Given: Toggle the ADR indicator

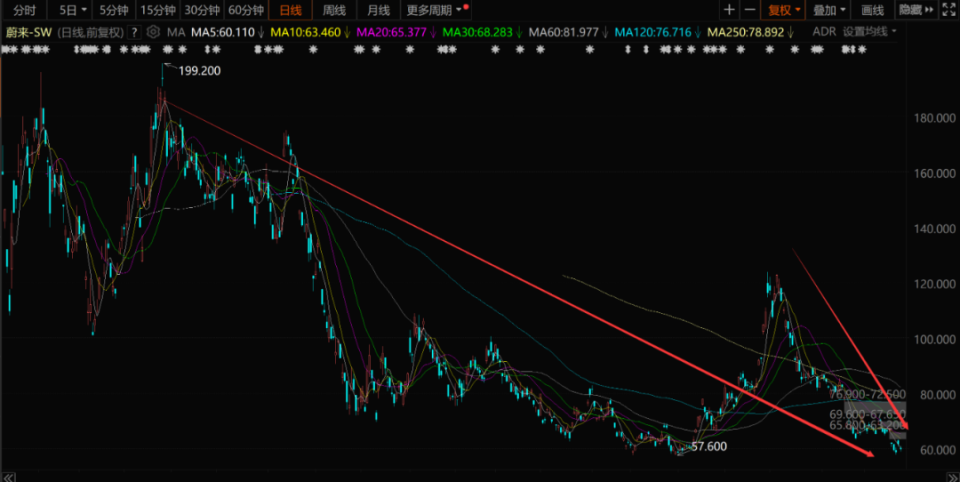Looking at the screenshot, I should (x=824, y=32).
